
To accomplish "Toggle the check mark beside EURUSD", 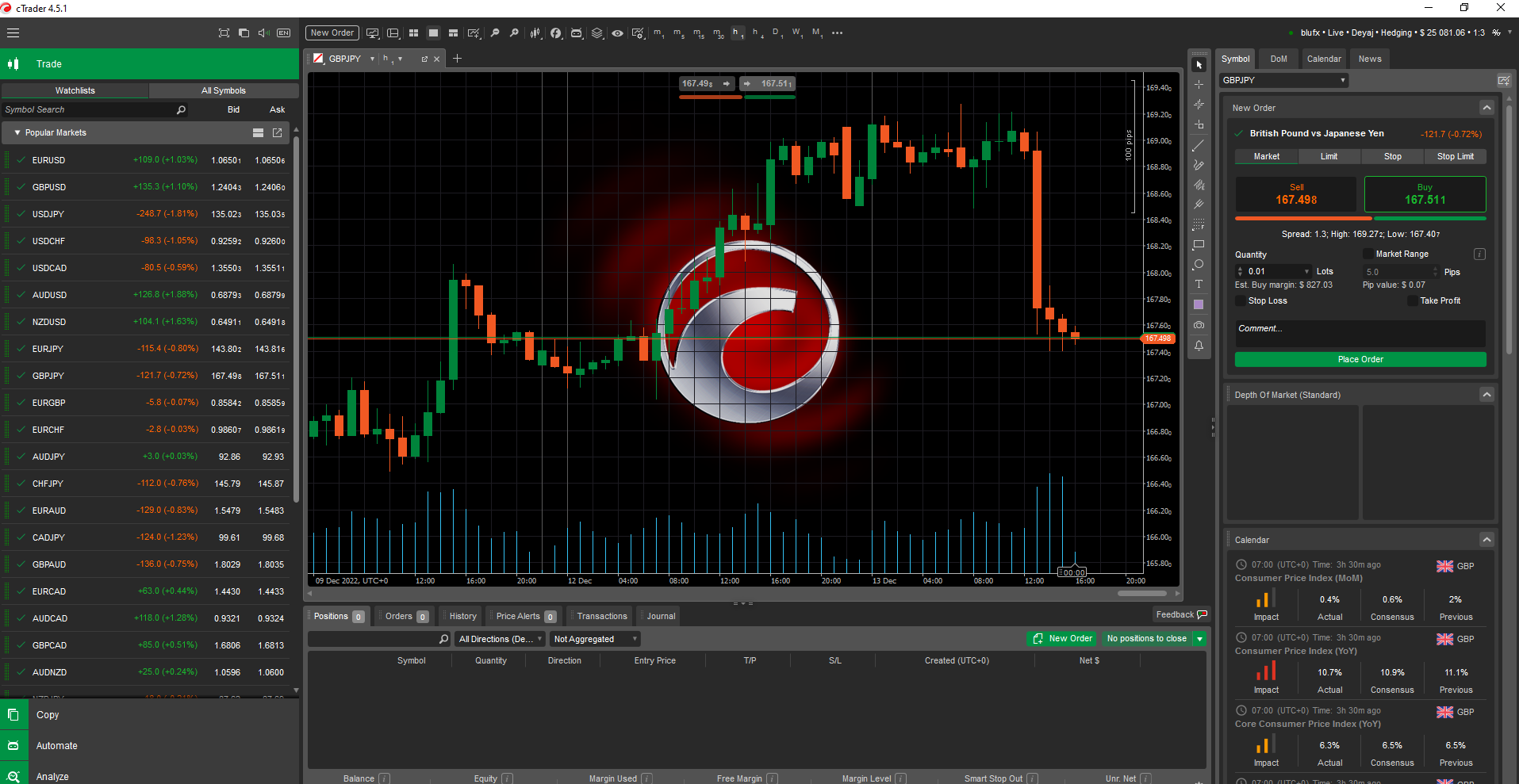I will tap(20, 160).
